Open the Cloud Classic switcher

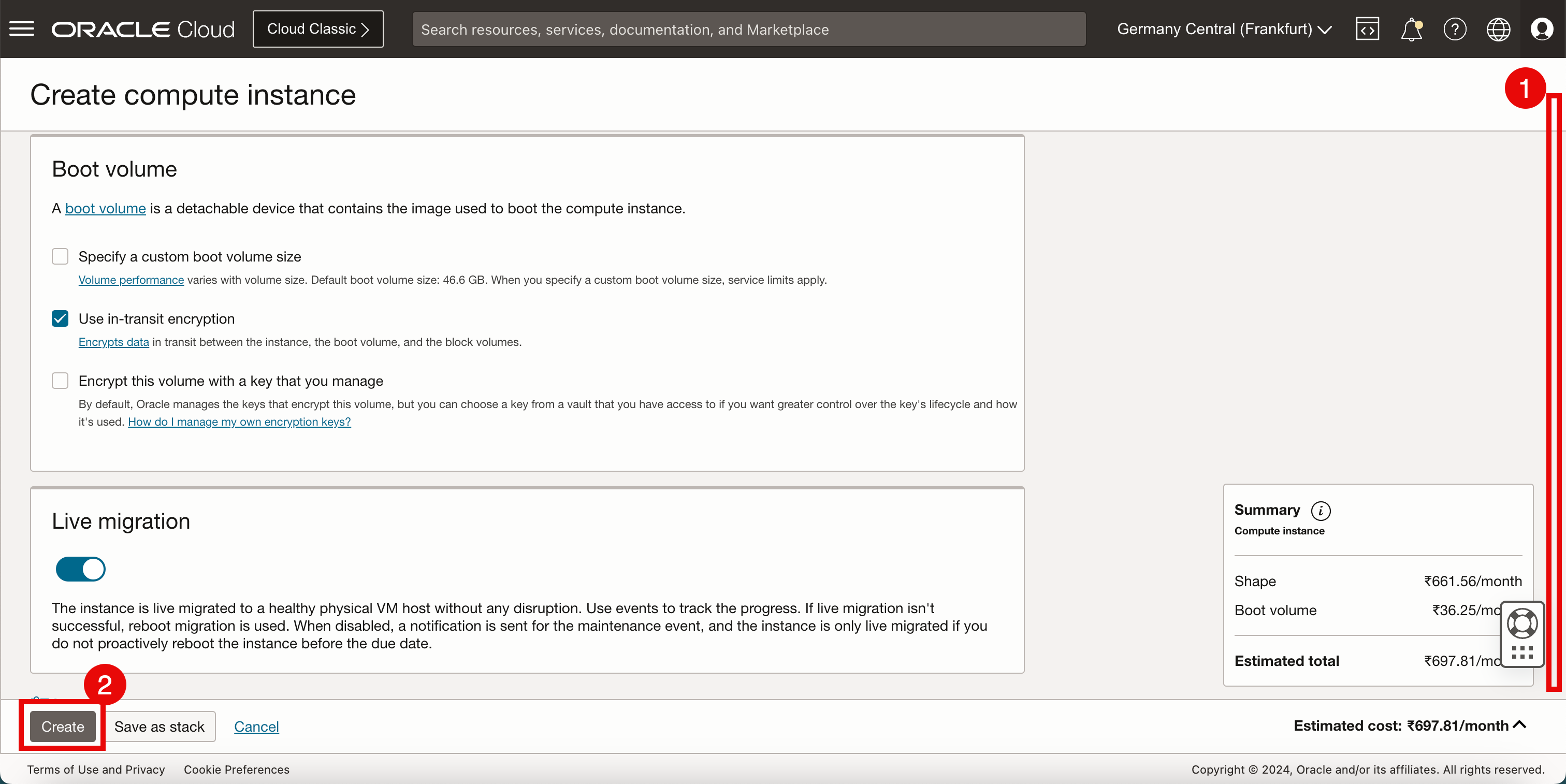pos(318,29)
